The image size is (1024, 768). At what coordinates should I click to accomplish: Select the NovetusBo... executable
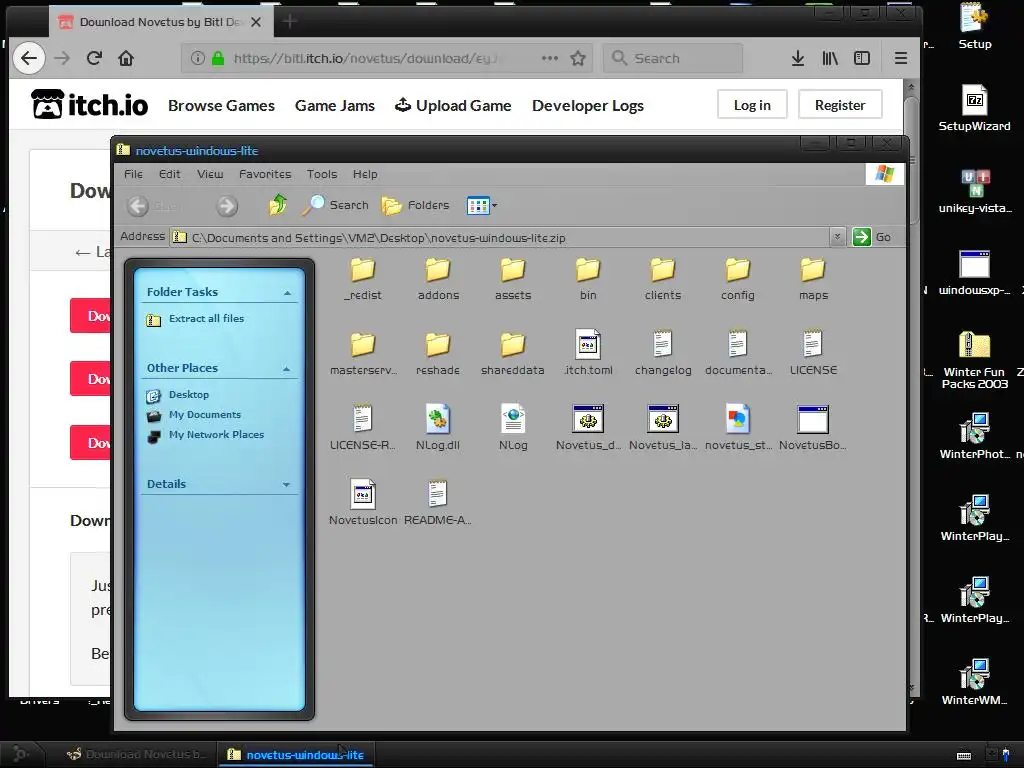click(813, 429)
